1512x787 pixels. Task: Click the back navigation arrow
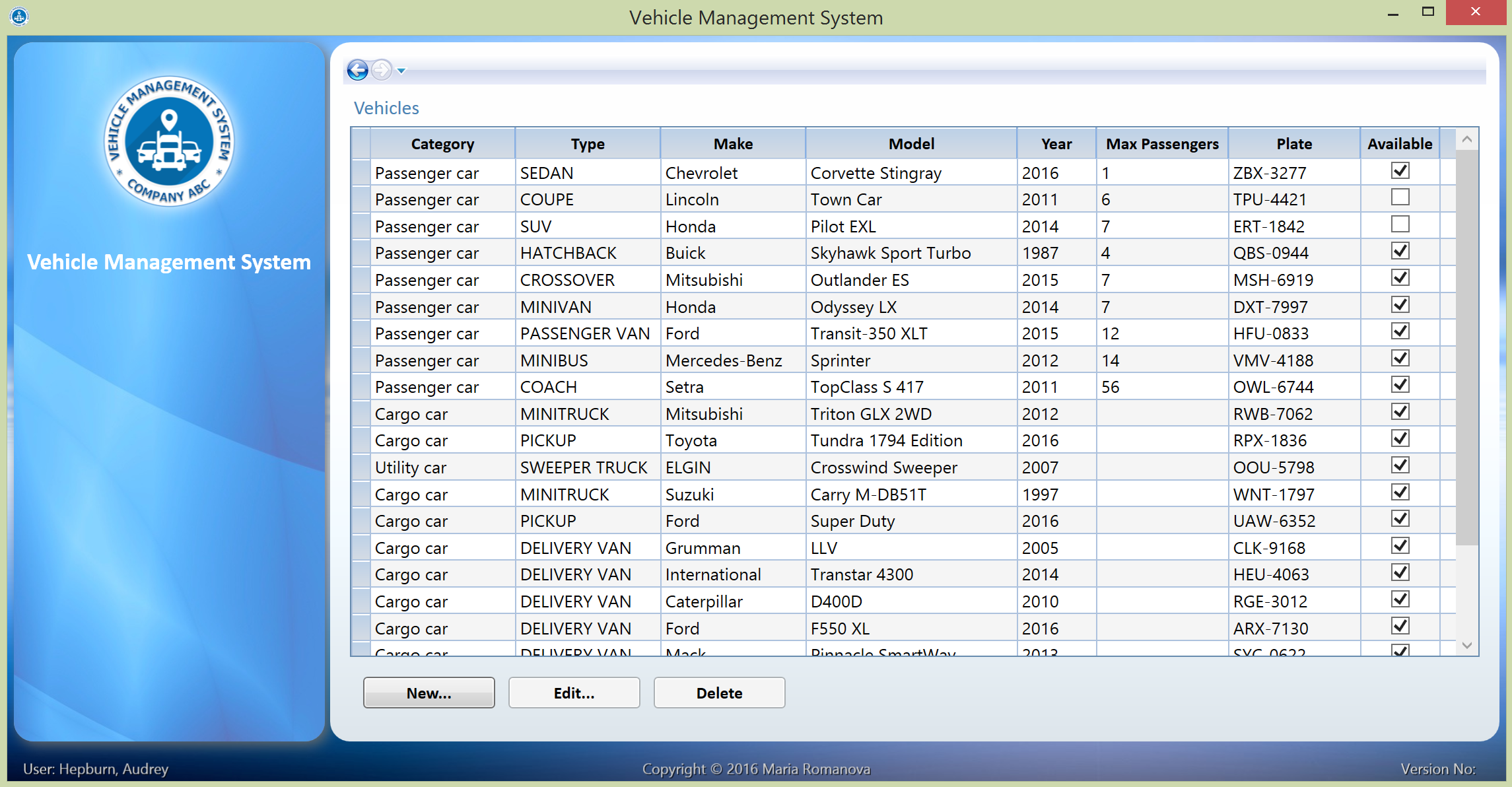(357, 70)
